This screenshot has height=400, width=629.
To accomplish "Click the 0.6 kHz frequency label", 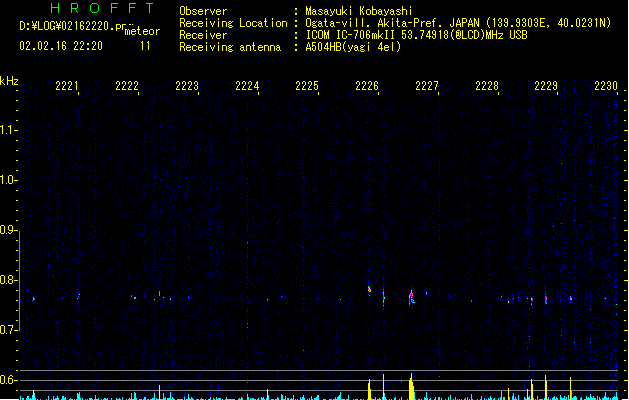I will (8, 380).
